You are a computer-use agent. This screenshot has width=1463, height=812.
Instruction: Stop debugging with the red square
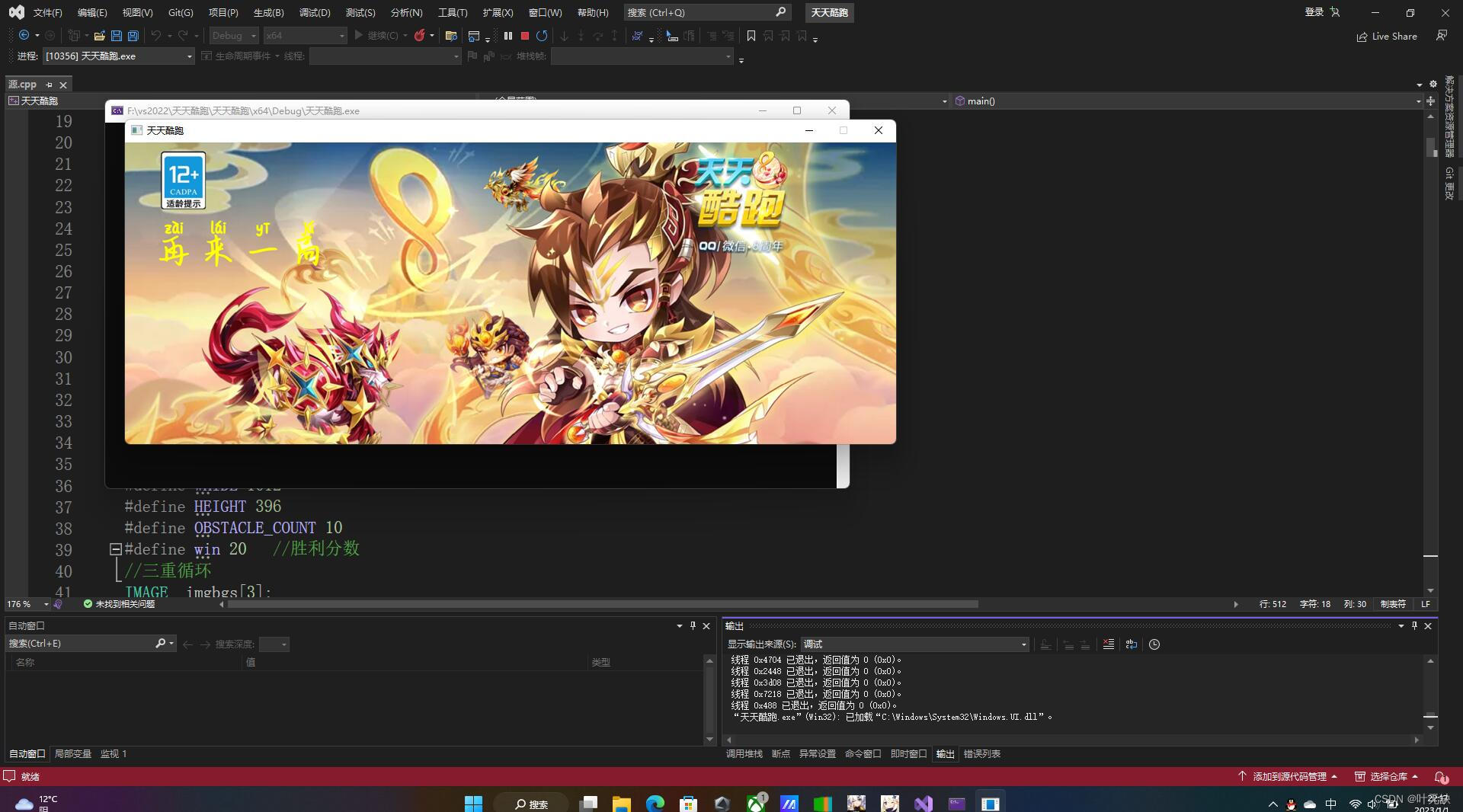pyautogui.click(x=525, y=36)
